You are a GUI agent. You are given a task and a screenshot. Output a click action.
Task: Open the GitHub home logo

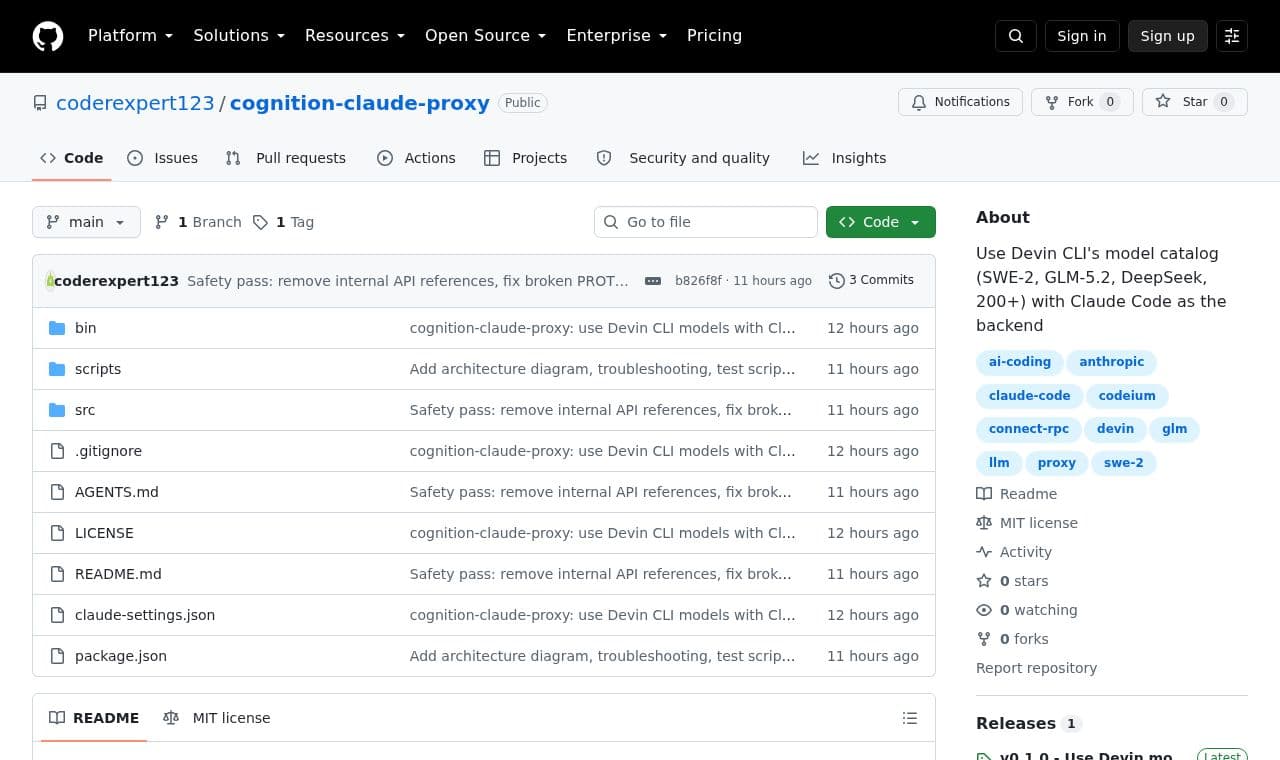pyautogui.click(x=48, y=36)
